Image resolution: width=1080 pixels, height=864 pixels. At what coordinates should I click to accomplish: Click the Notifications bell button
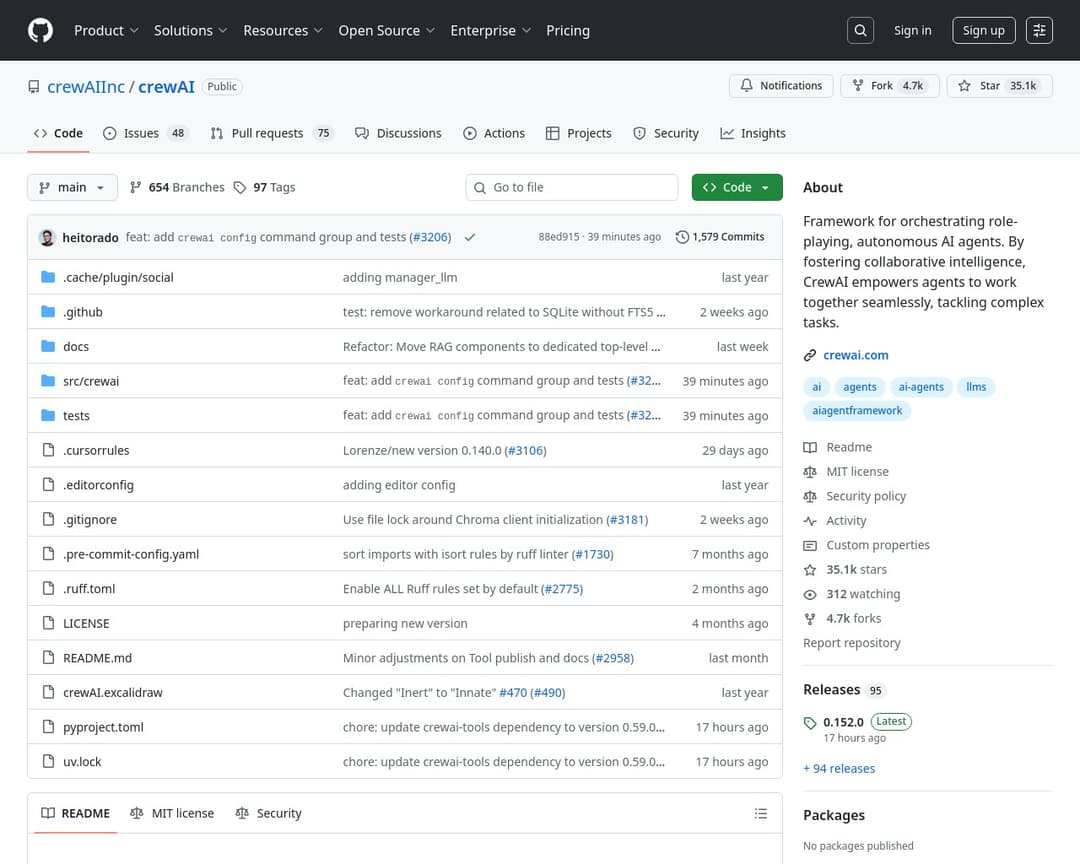pos(781,86)
